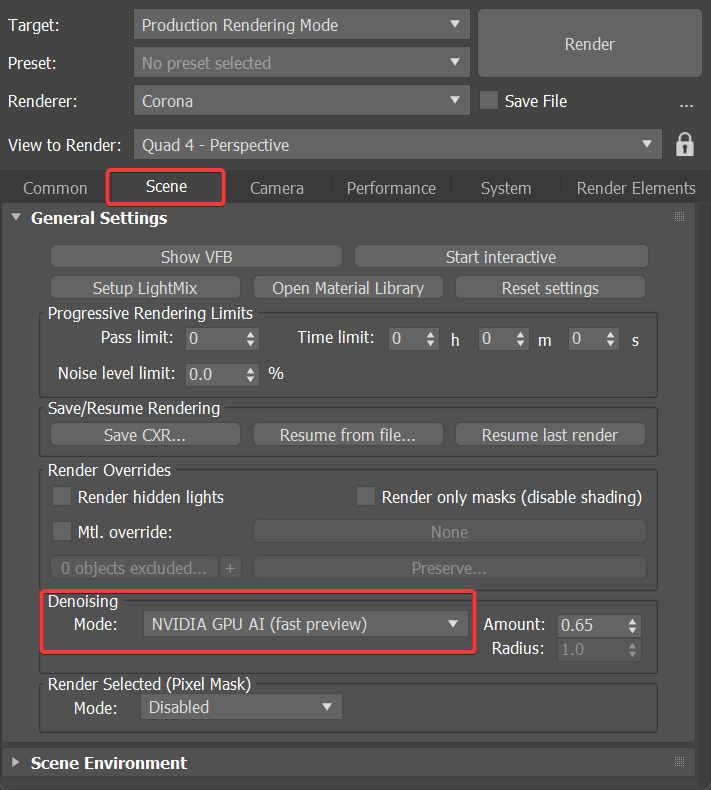Open the Denoising Mode dropdown

tap(305, 625)
